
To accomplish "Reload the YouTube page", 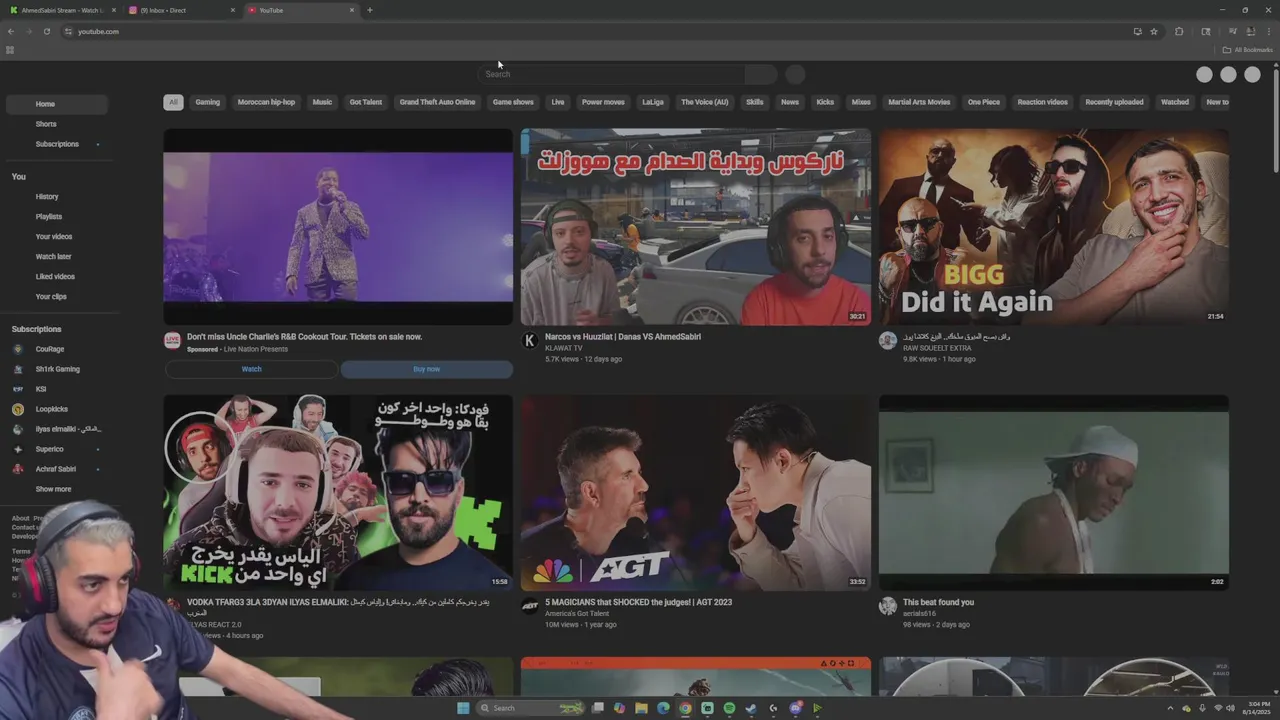I will click(46, 31).
